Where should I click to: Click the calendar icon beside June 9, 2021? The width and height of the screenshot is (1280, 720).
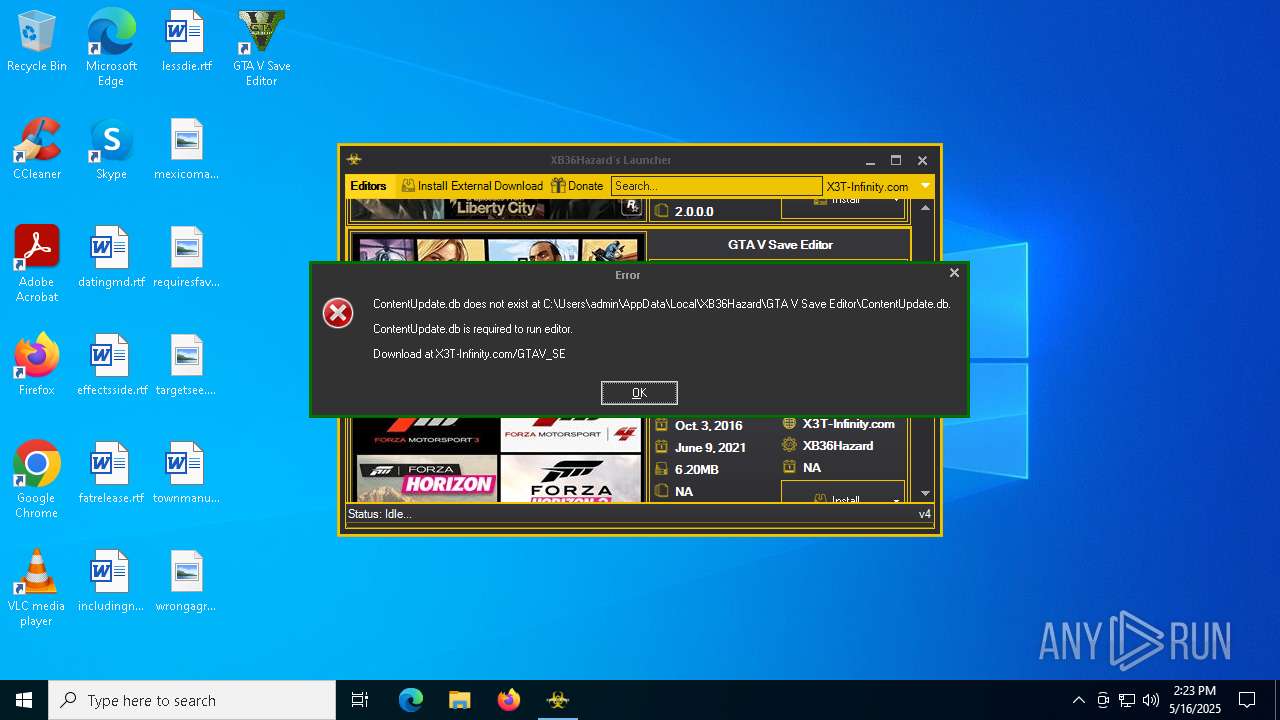[661, 447]
